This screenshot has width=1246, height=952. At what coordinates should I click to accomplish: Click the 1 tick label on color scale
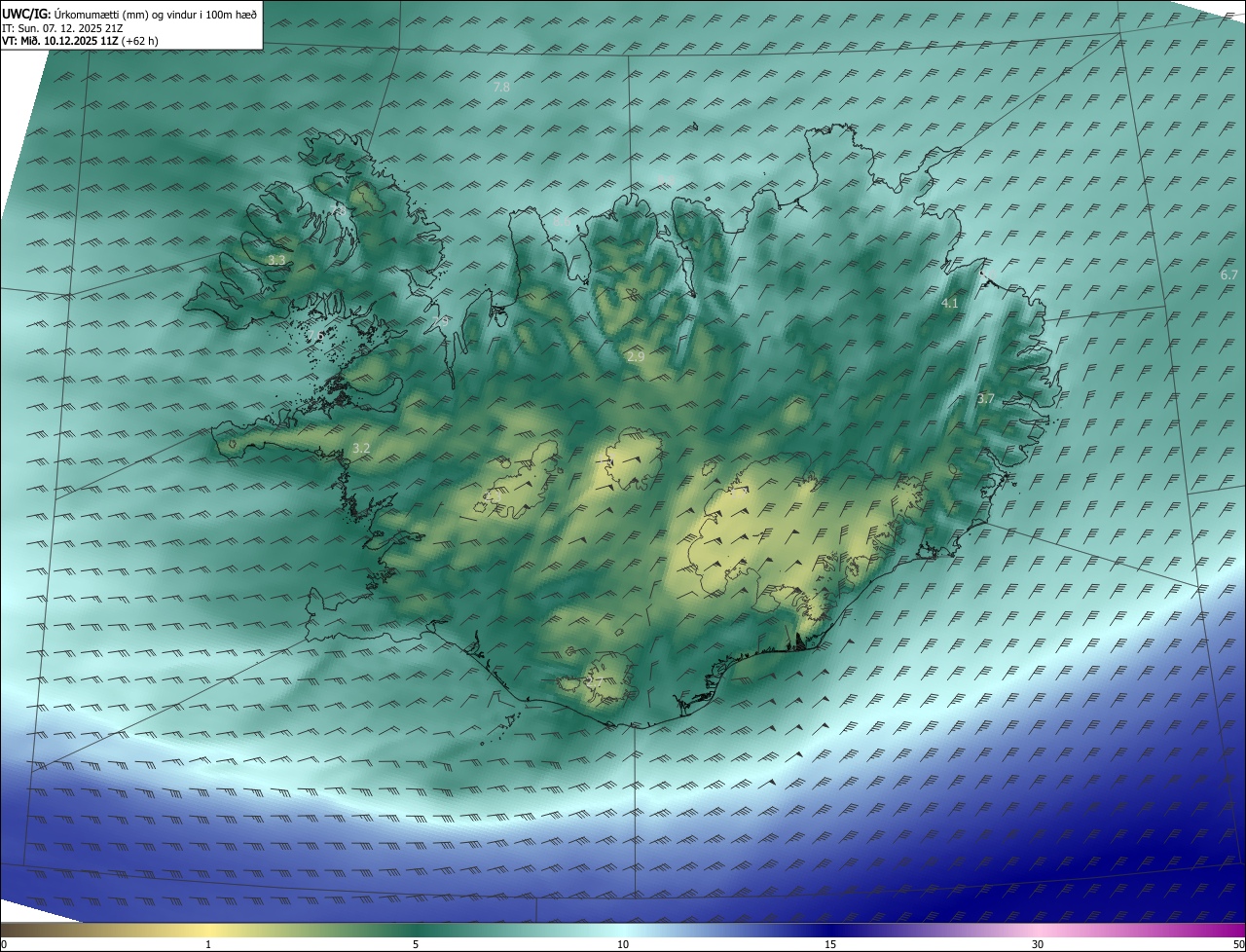(x=208, y=944)
